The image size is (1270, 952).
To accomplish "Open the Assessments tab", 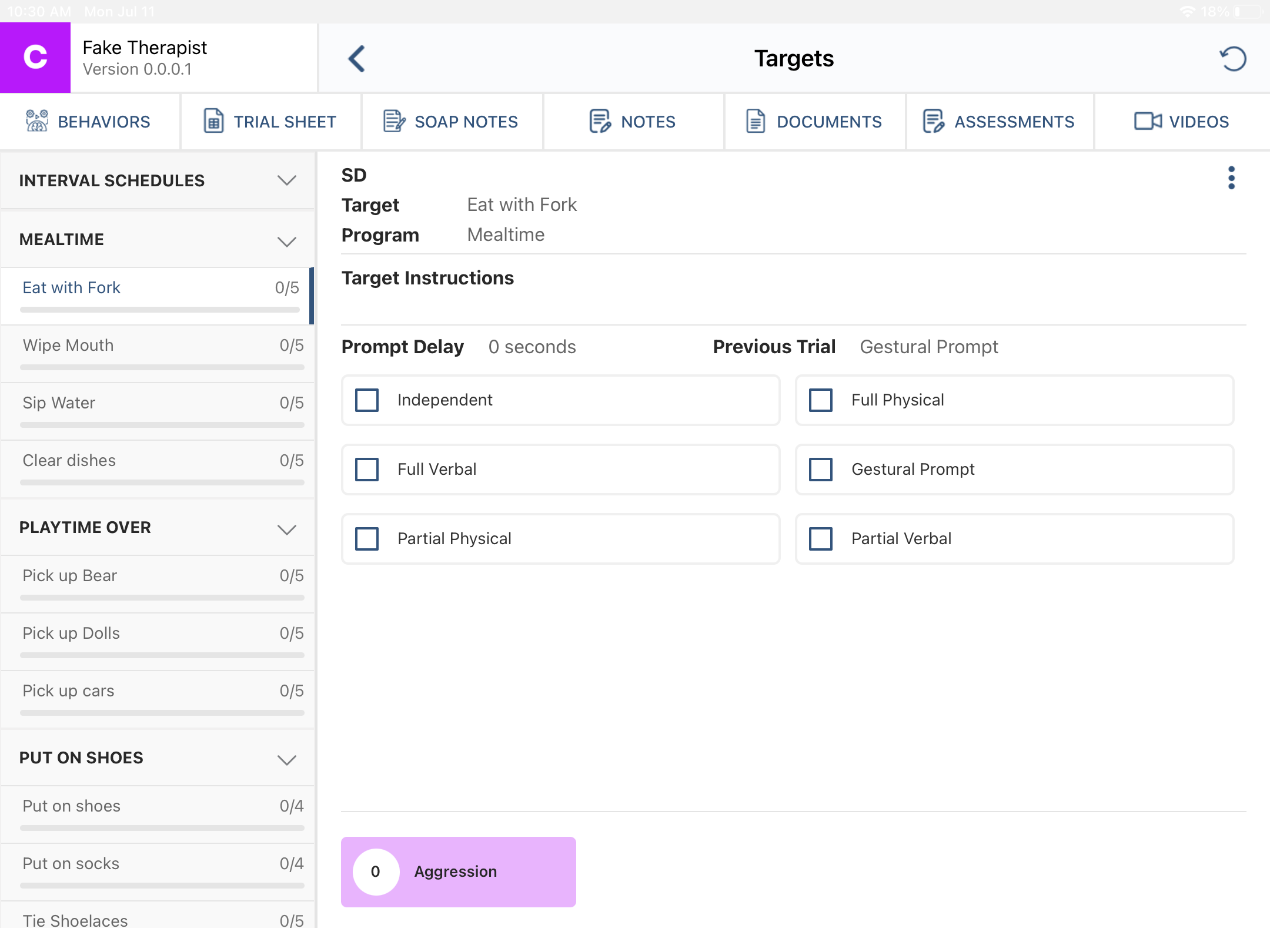I will tap(999, 122).
